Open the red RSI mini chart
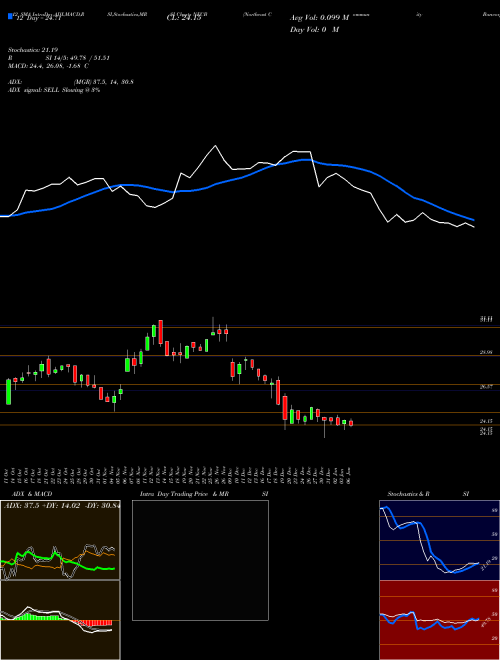The width and height of the screenshot is (500, 660). [439, 620]
